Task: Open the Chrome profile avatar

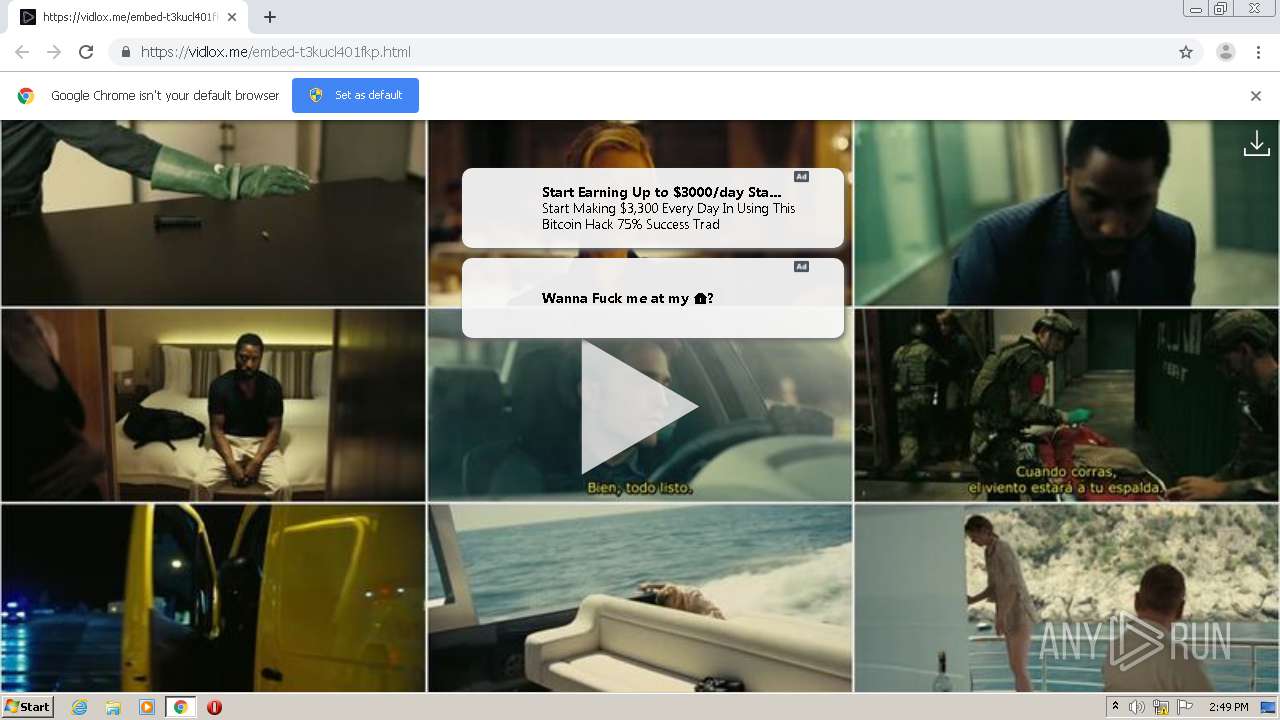Action: tap(1225, 52)
